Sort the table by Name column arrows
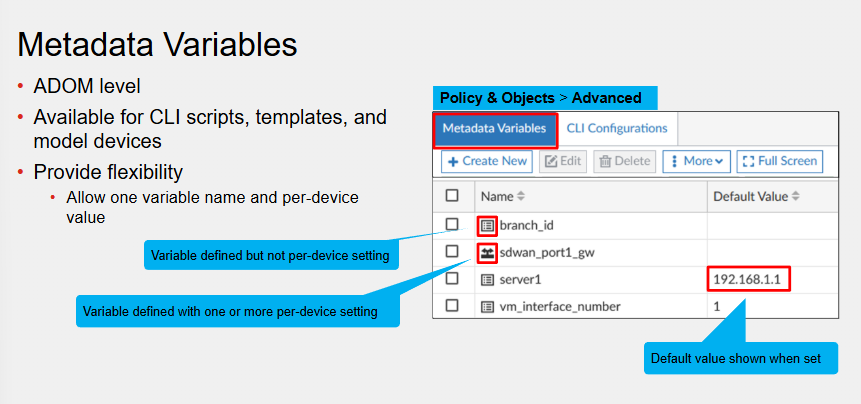 (x=522, y=197)
